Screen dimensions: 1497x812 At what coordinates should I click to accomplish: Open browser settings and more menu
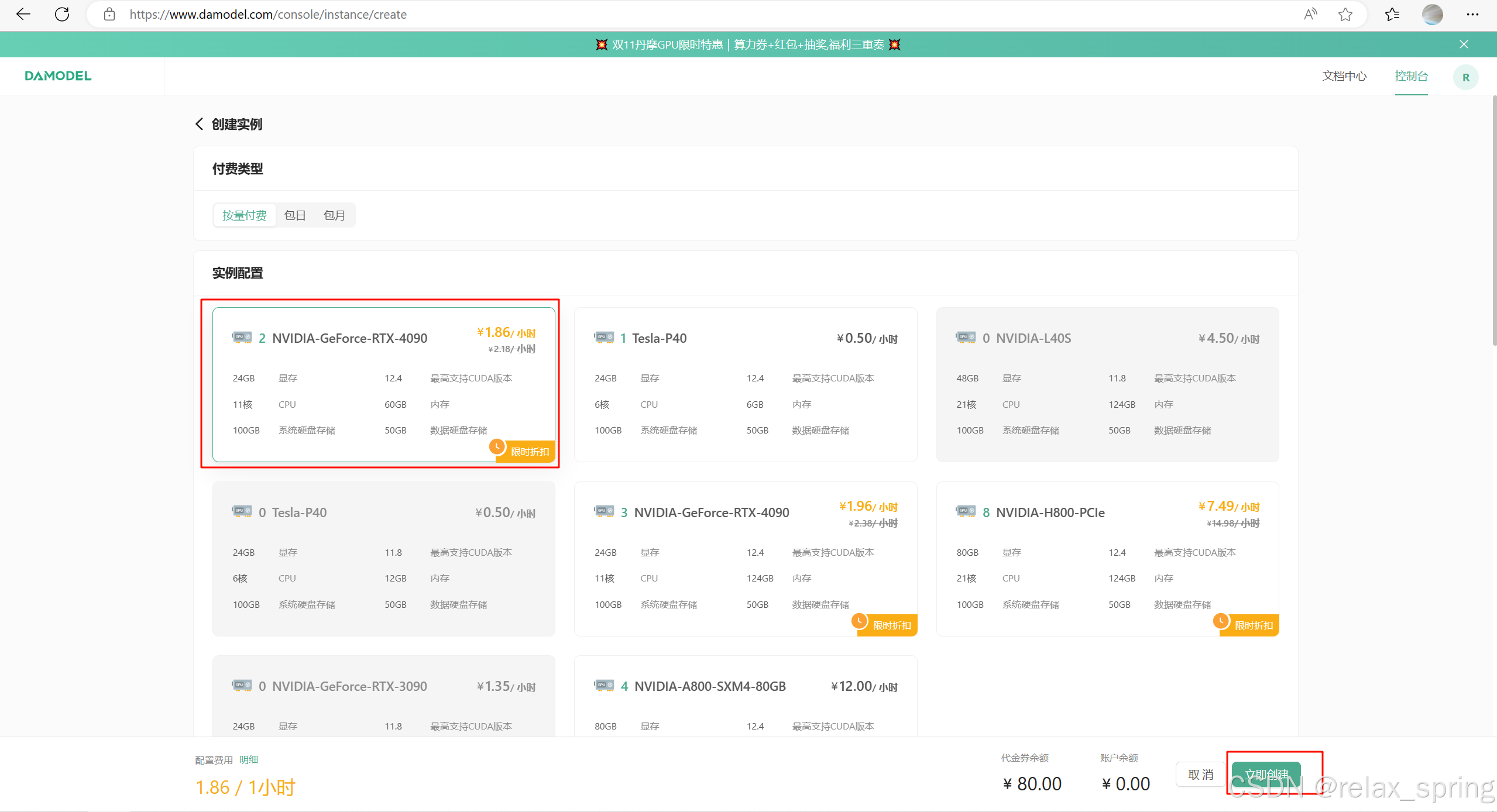pos(1472,14)
